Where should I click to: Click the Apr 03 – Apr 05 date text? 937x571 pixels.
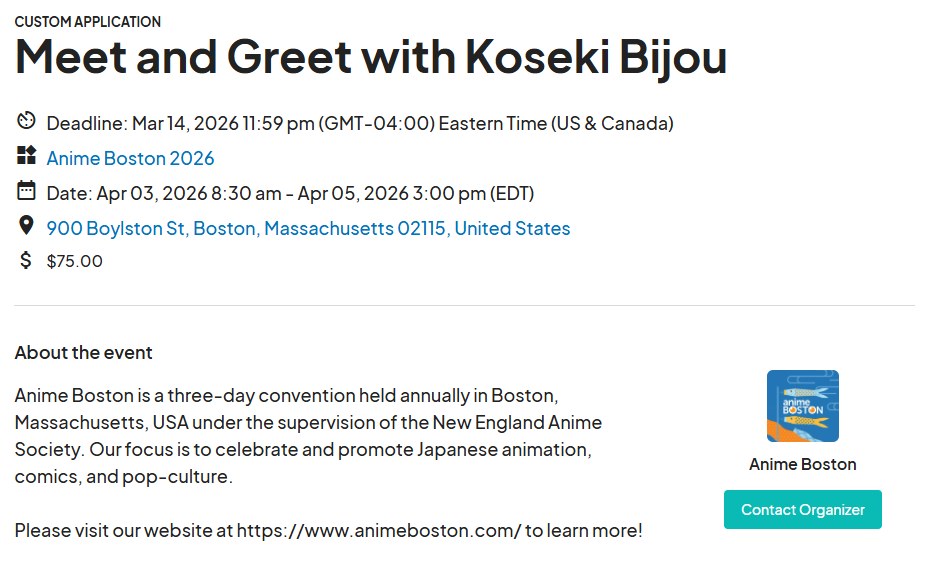pyautogui.click(x=290, y=193)
